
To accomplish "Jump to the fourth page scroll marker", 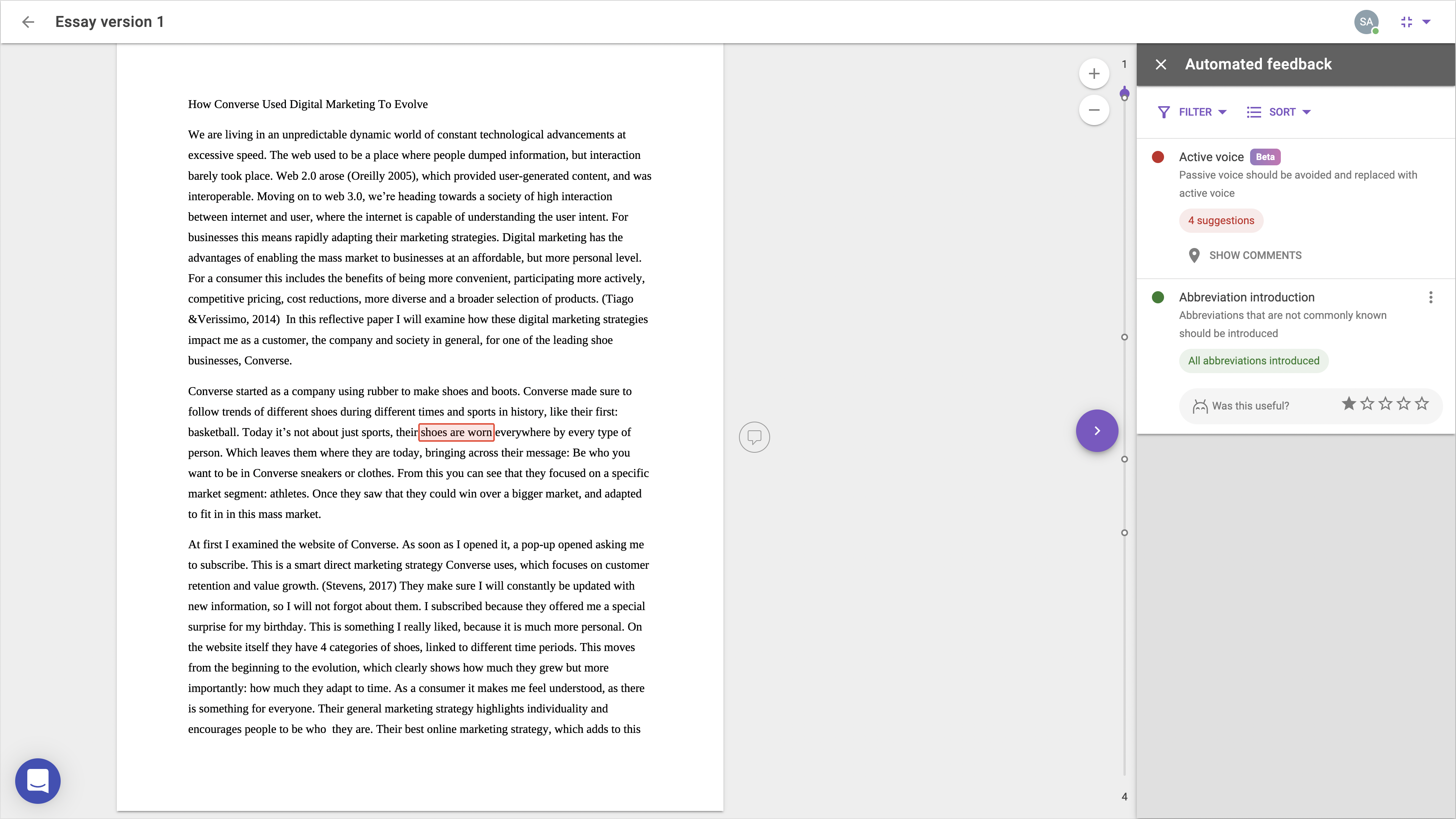I will pos(1124,532).
